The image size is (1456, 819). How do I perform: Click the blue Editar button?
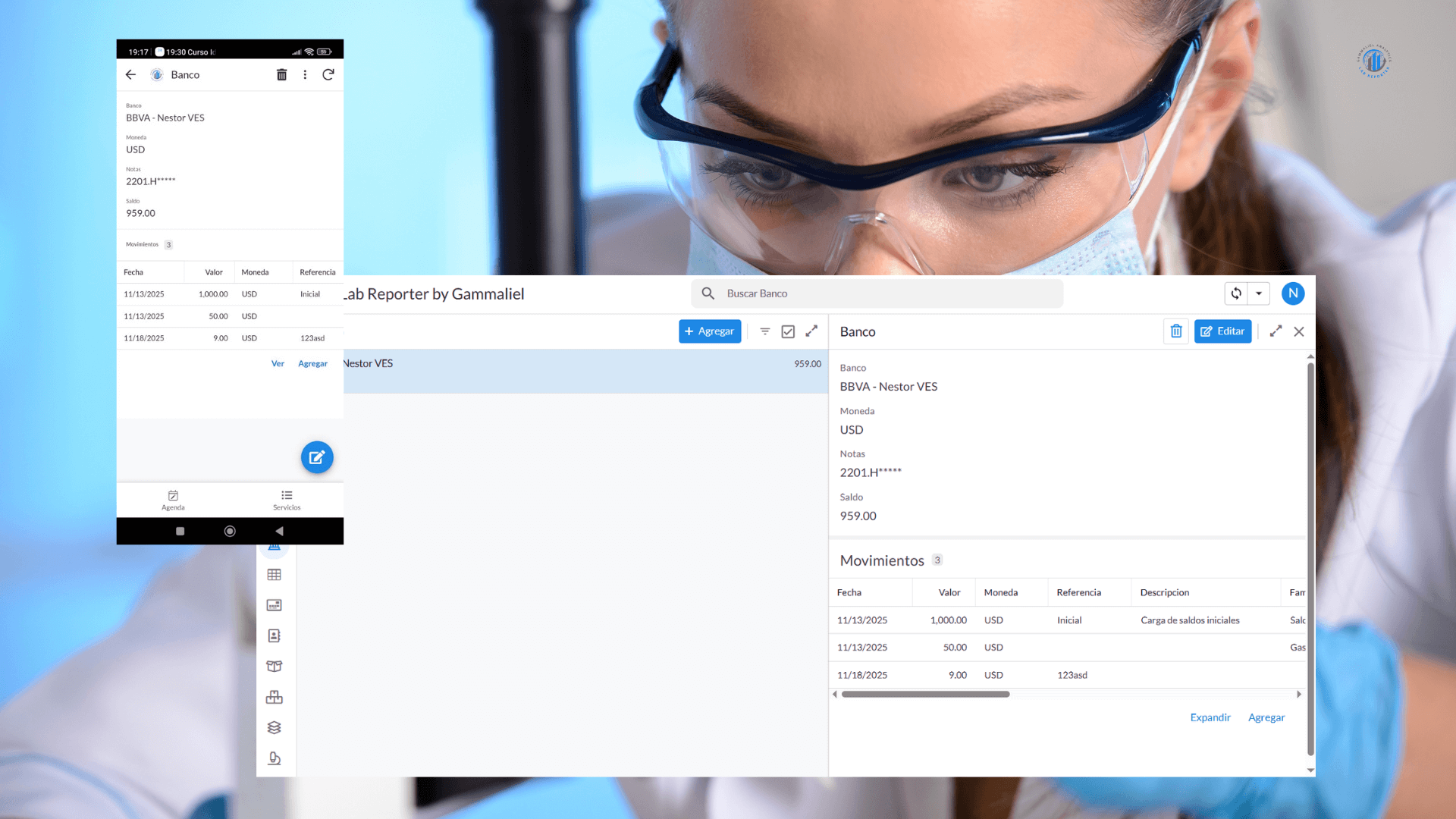(1222, 331)
